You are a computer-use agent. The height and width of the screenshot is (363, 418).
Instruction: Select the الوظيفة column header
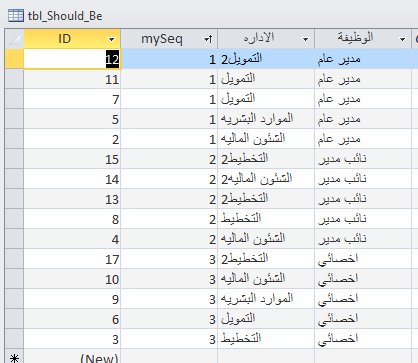pyautogui.click(x=363, y=39)
